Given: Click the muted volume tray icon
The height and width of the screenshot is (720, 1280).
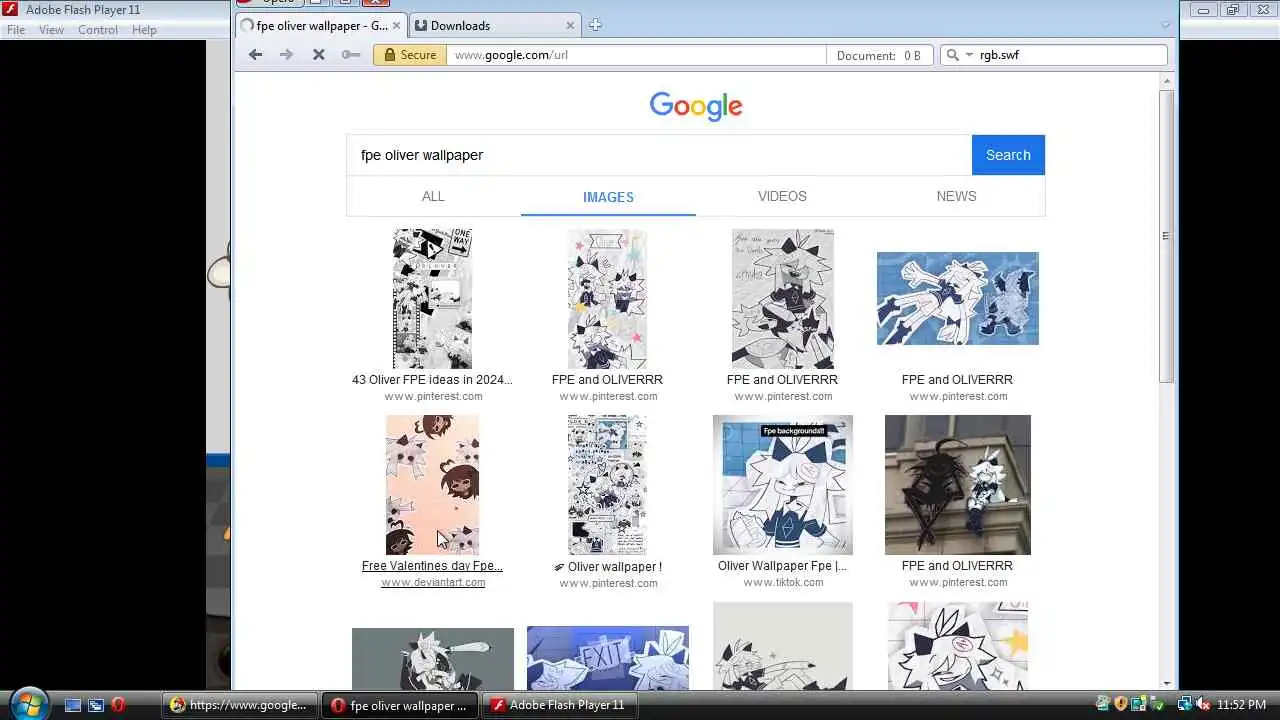Looking at the screenshot, I should [x=1203, y=705].
